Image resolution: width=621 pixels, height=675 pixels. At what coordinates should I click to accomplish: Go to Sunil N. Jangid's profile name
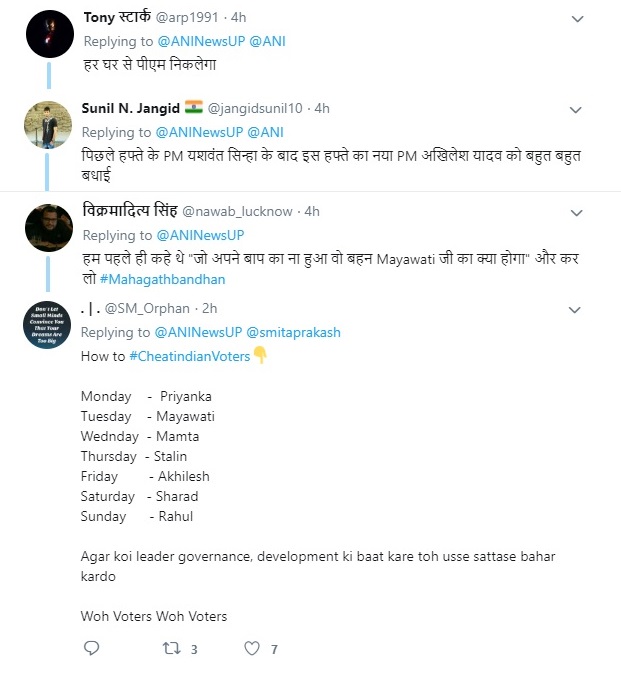[131, 107]
